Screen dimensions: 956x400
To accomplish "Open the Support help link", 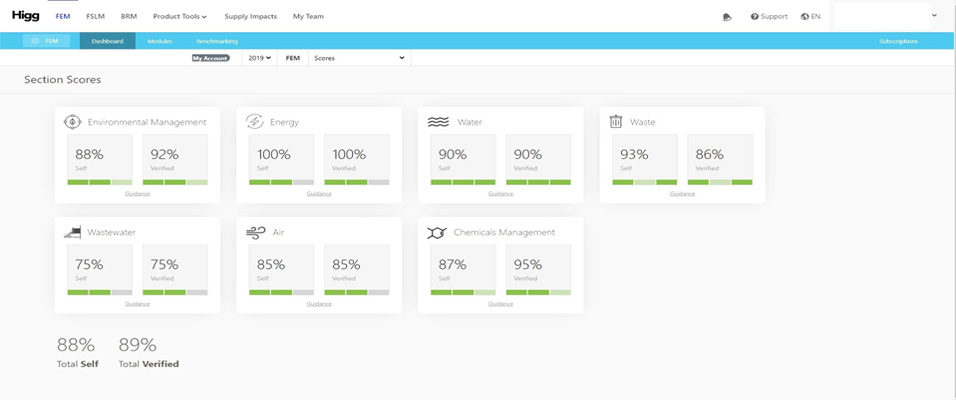I will click(769, 17).
